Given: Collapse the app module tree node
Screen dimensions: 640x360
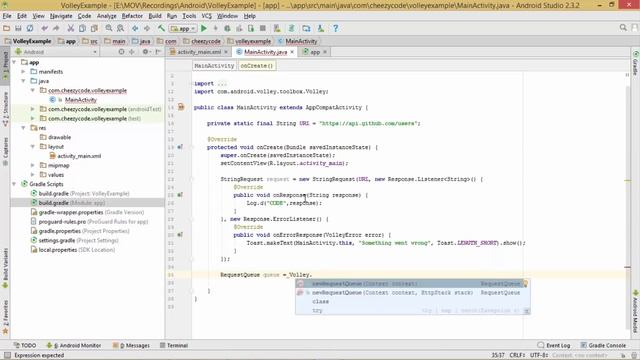Looking at the screenshot, I should pos(15,62).
